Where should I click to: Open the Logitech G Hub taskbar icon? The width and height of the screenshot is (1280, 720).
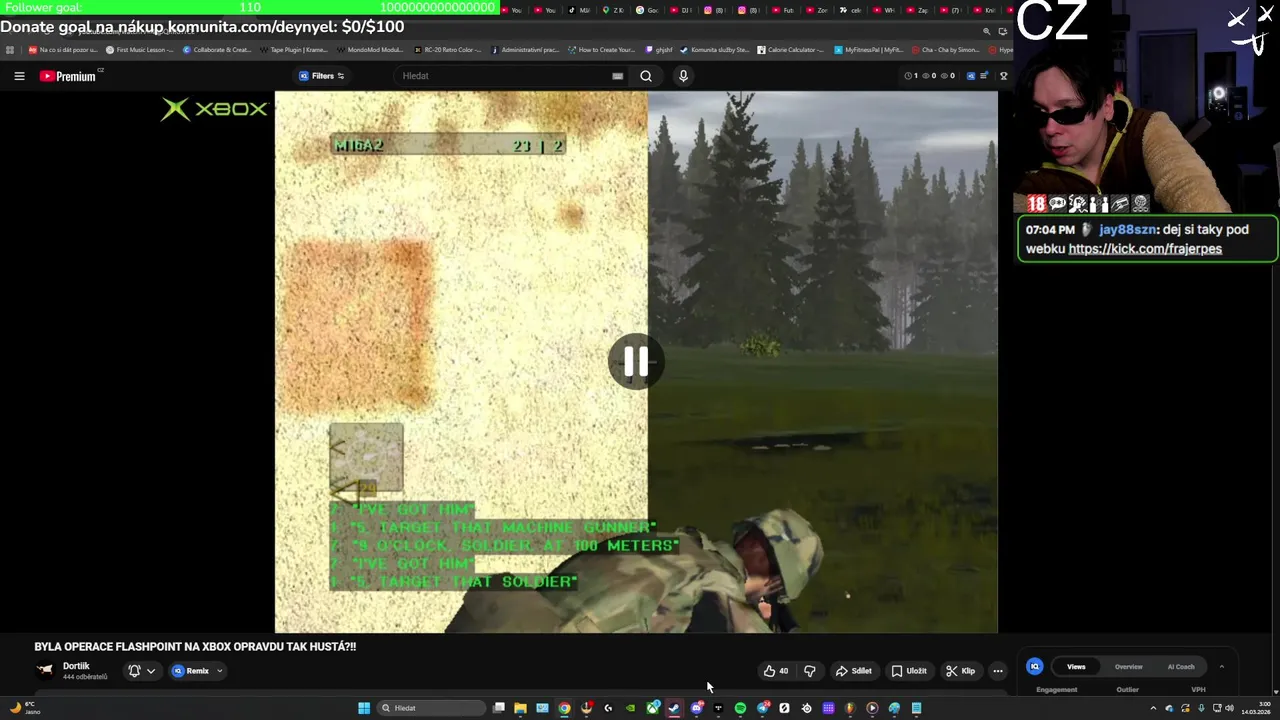(x=608, y=708)
